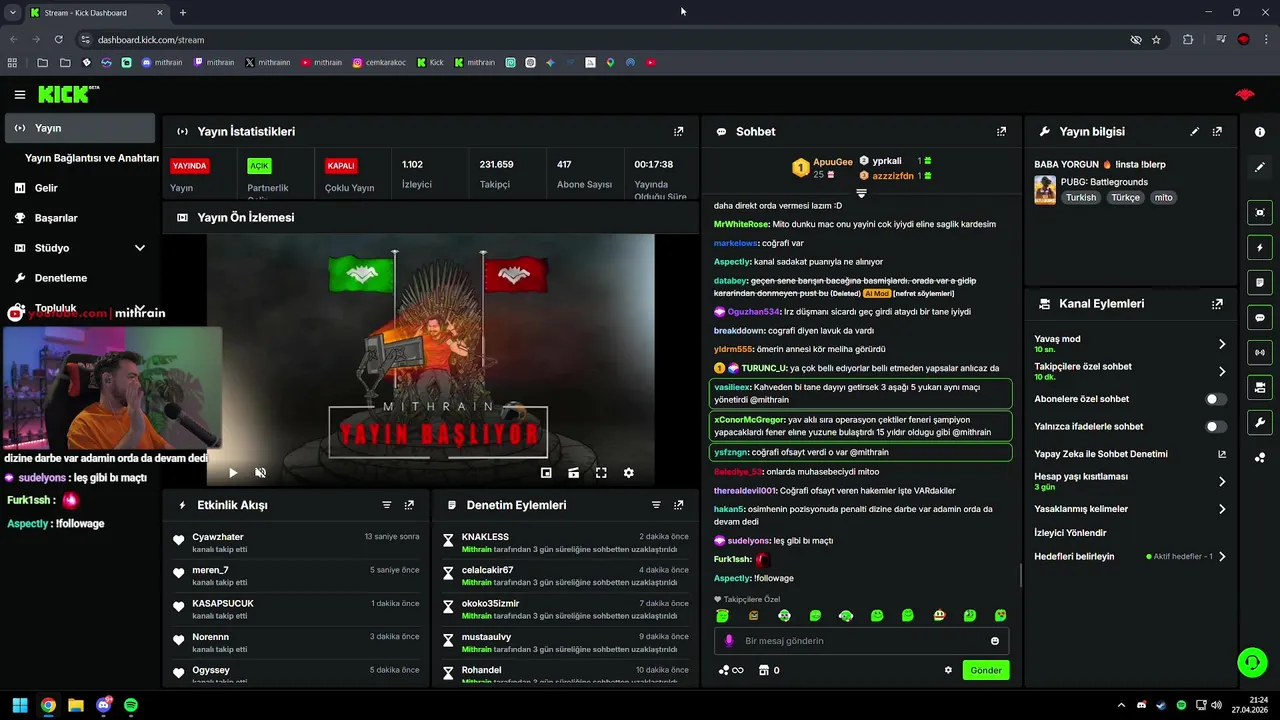The width and height of the screenshot is (1280, 720).
Task: Click the pencil icon in right sidebar
Action: pyautogui.click(x=1260, y=167)
